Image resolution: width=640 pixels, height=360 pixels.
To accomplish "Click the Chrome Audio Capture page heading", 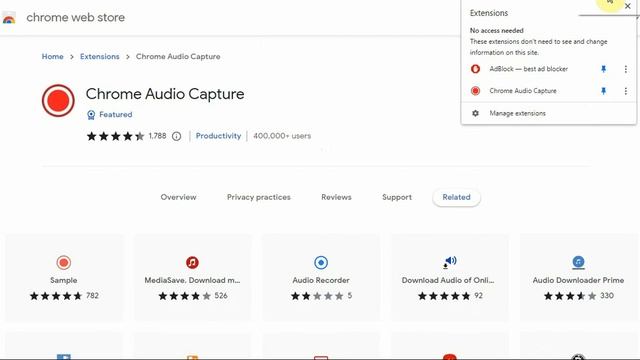I will (x=165, y=94).
